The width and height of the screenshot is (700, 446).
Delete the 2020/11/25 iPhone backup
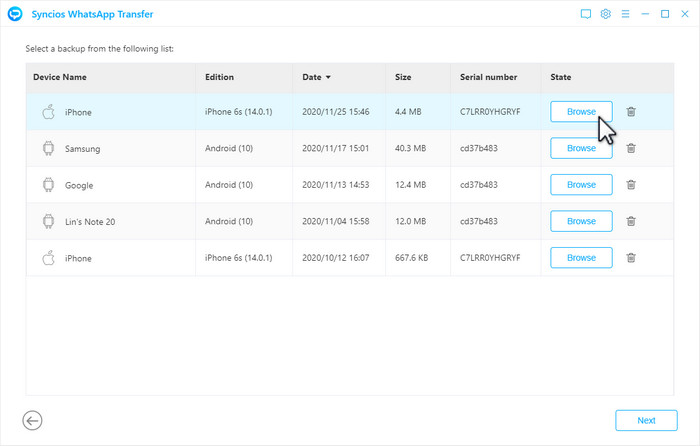(631, 112)
